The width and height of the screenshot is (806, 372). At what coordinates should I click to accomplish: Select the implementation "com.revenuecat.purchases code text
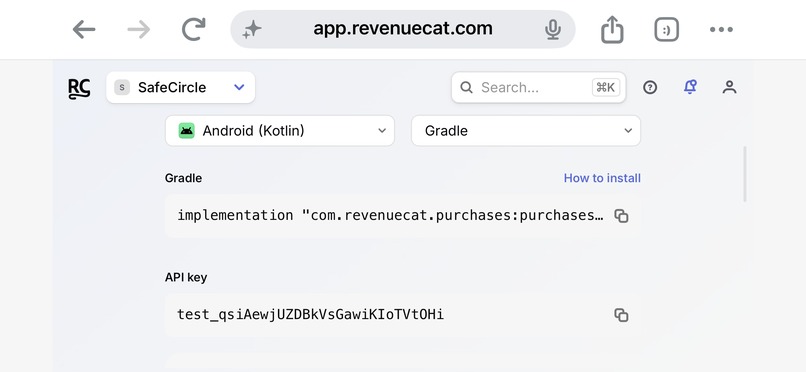point(390,215)
